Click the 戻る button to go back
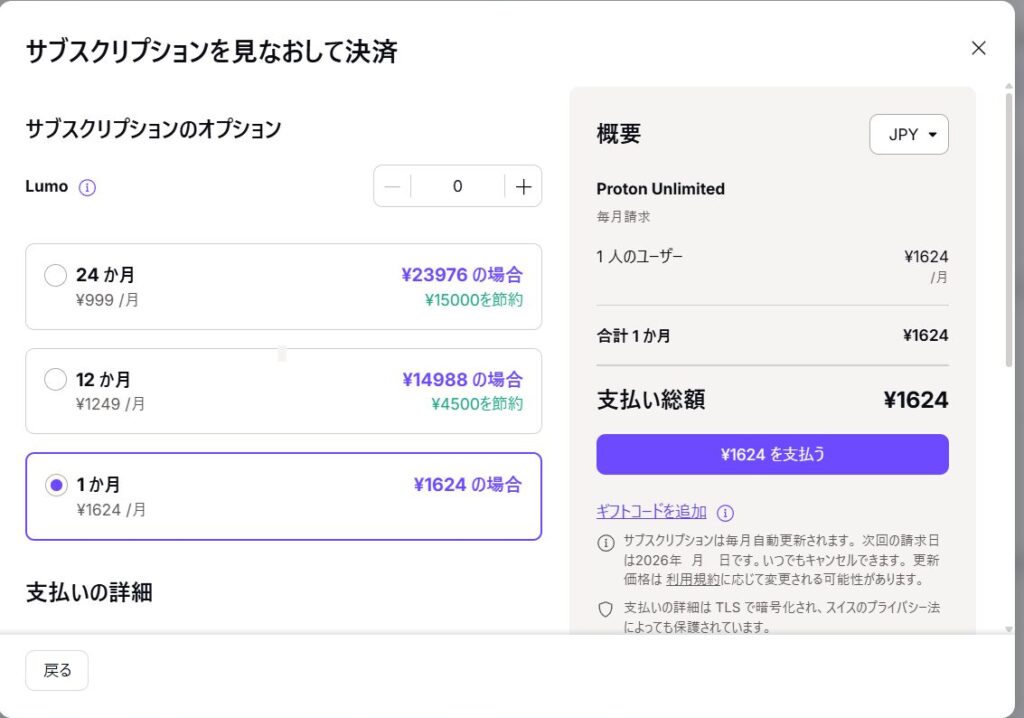Viewport: 1024px width, 718px height. (56, 670)
